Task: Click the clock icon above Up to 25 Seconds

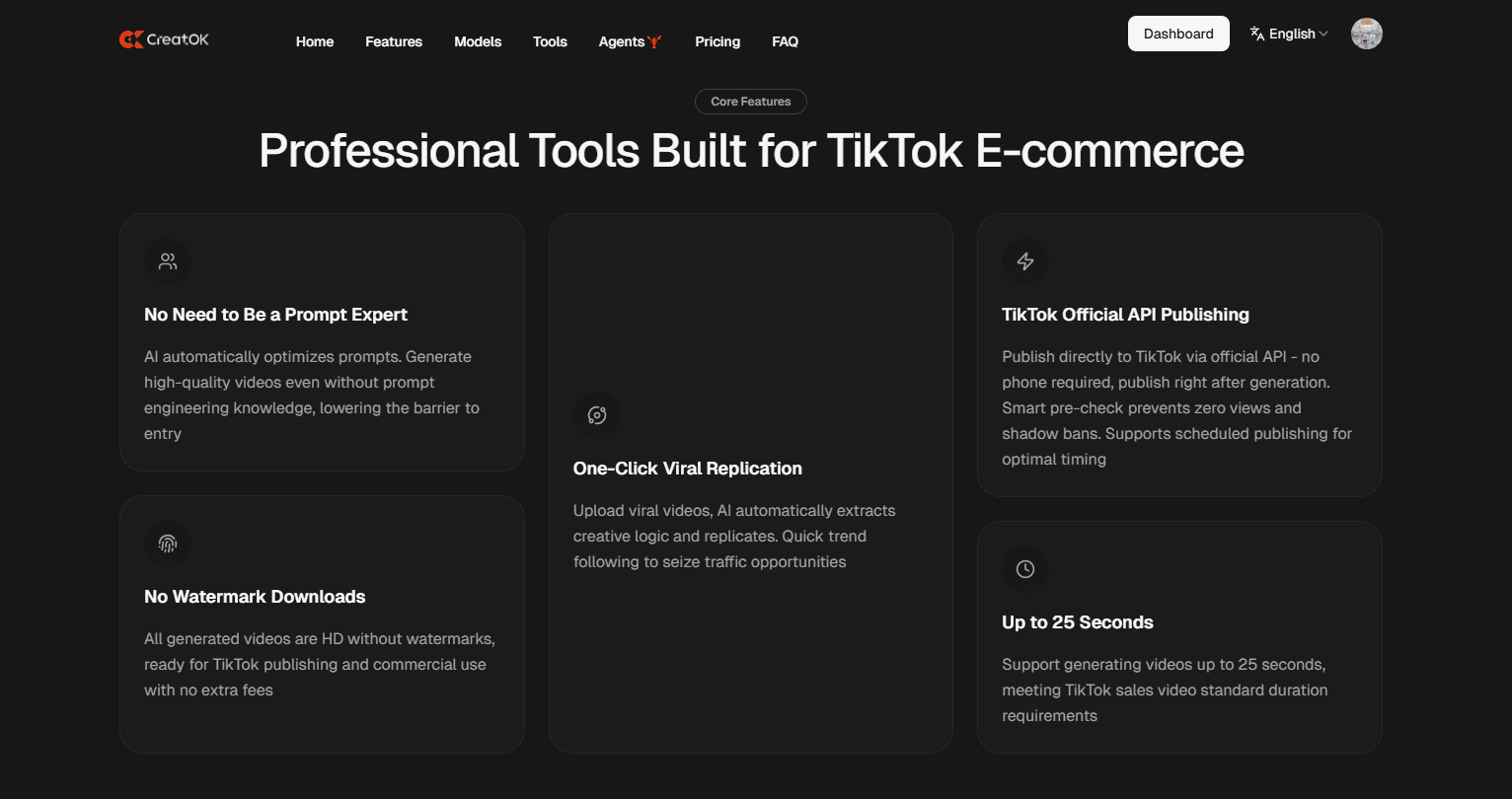Action: [x=1025, y=569]
